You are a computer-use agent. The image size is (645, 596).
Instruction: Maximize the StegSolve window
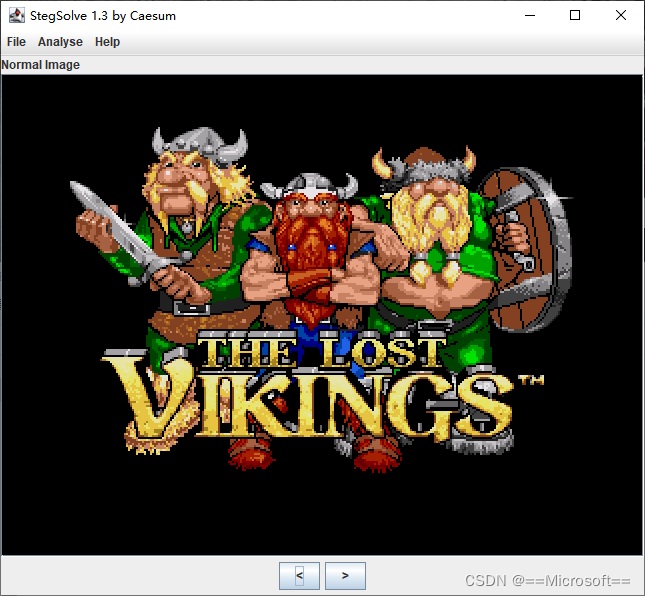pyautogui.click(x=575, y=16)
